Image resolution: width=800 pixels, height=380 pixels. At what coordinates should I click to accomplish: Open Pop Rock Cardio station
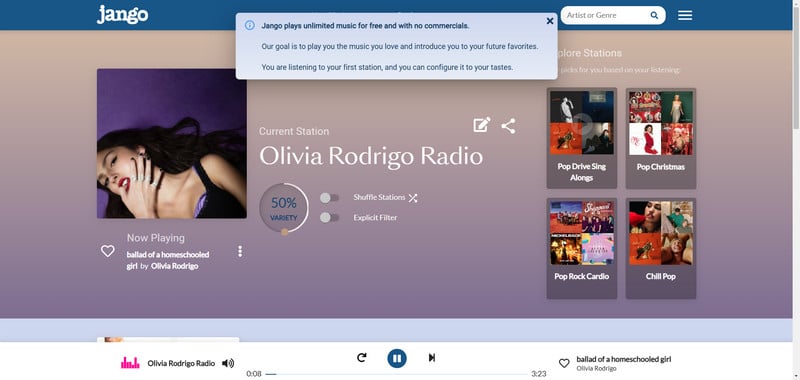pos(582,248)
